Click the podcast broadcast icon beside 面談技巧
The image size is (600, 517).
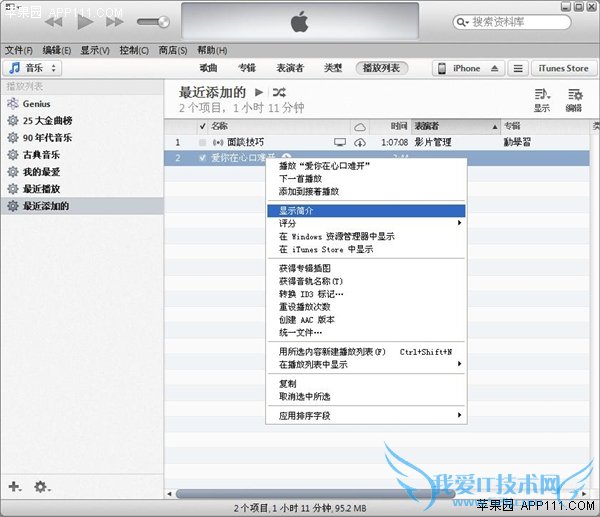(x=218, y=143)
